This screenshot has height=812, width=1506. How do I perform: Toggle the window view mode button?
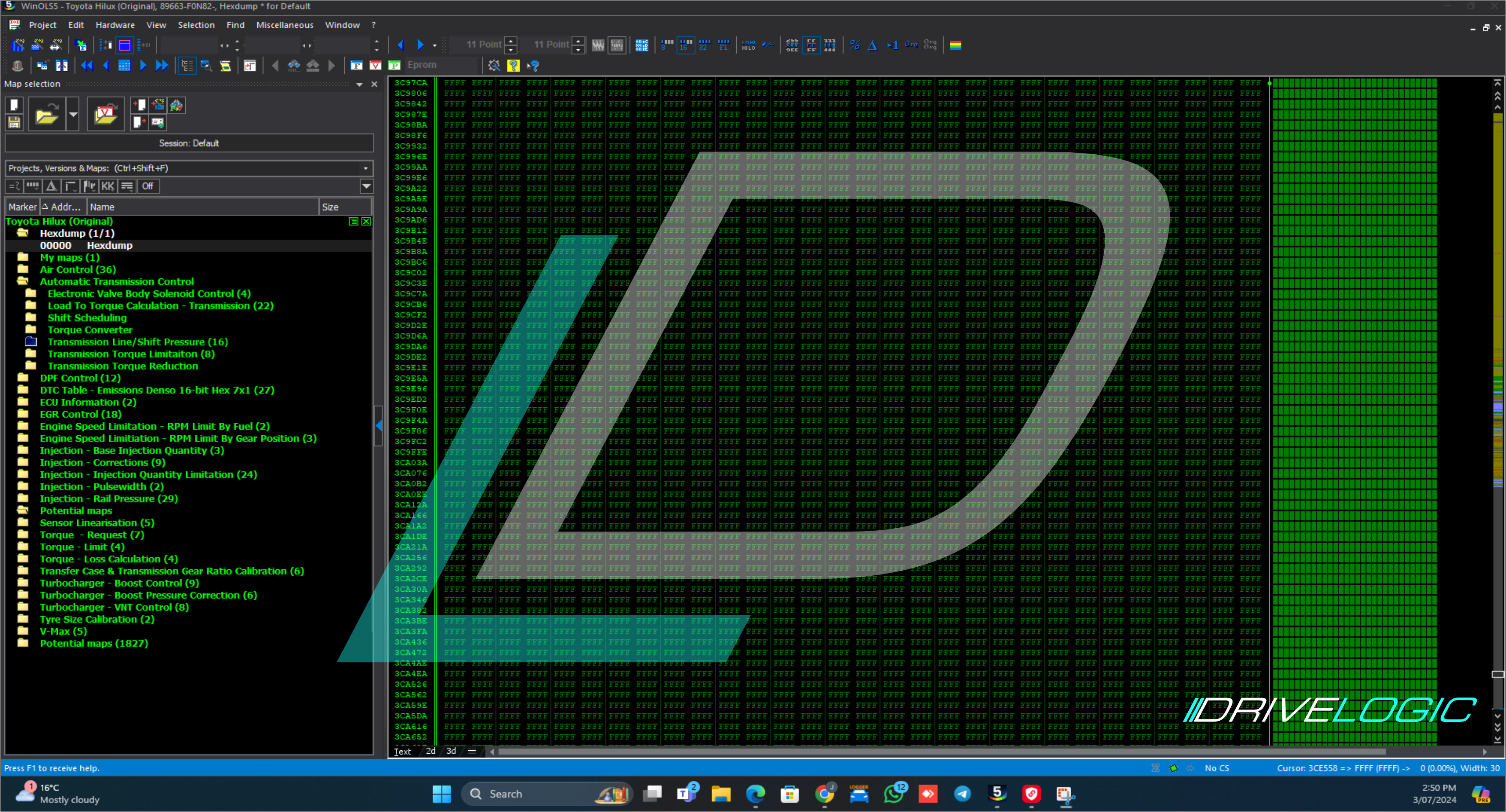[x=124, y=45]
